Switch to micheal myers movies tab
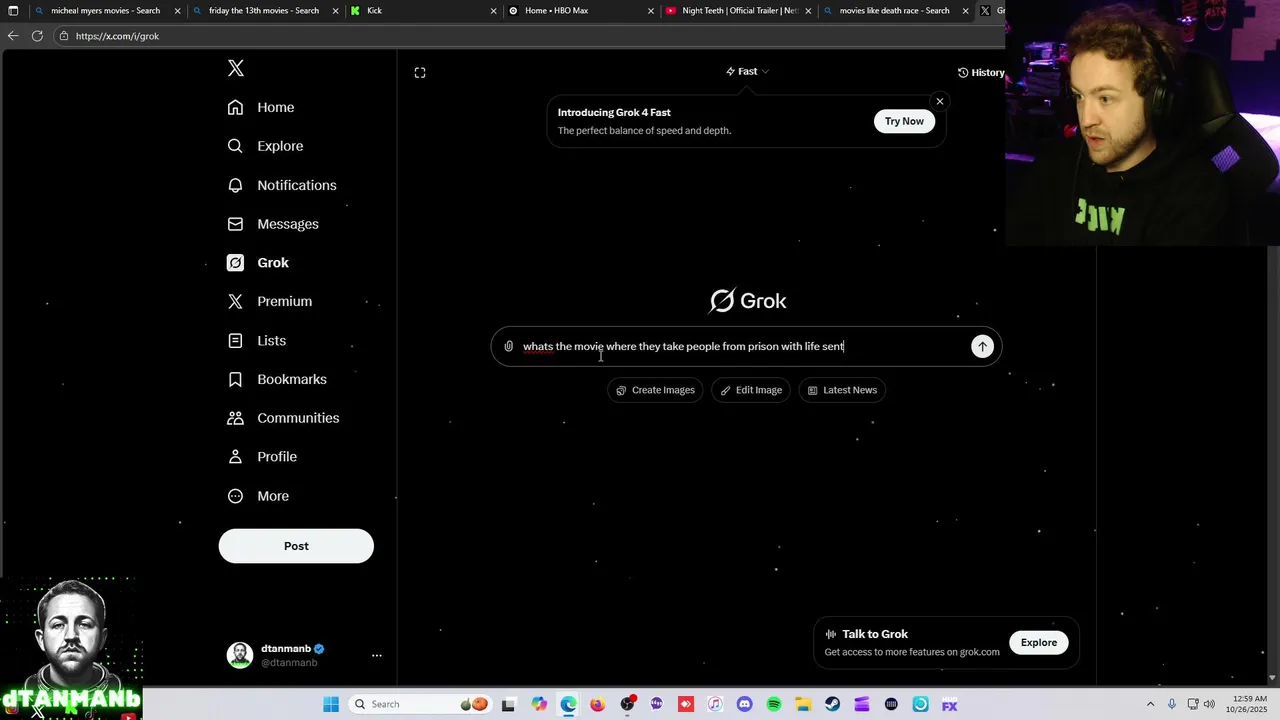 pos(105,11)
